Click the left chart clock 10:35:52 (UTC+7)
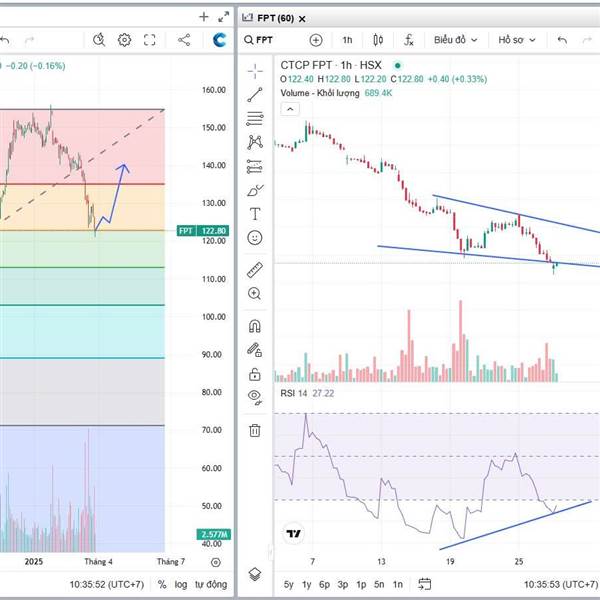600x600 pixels. pyautogui.click(x=107, y=584)
